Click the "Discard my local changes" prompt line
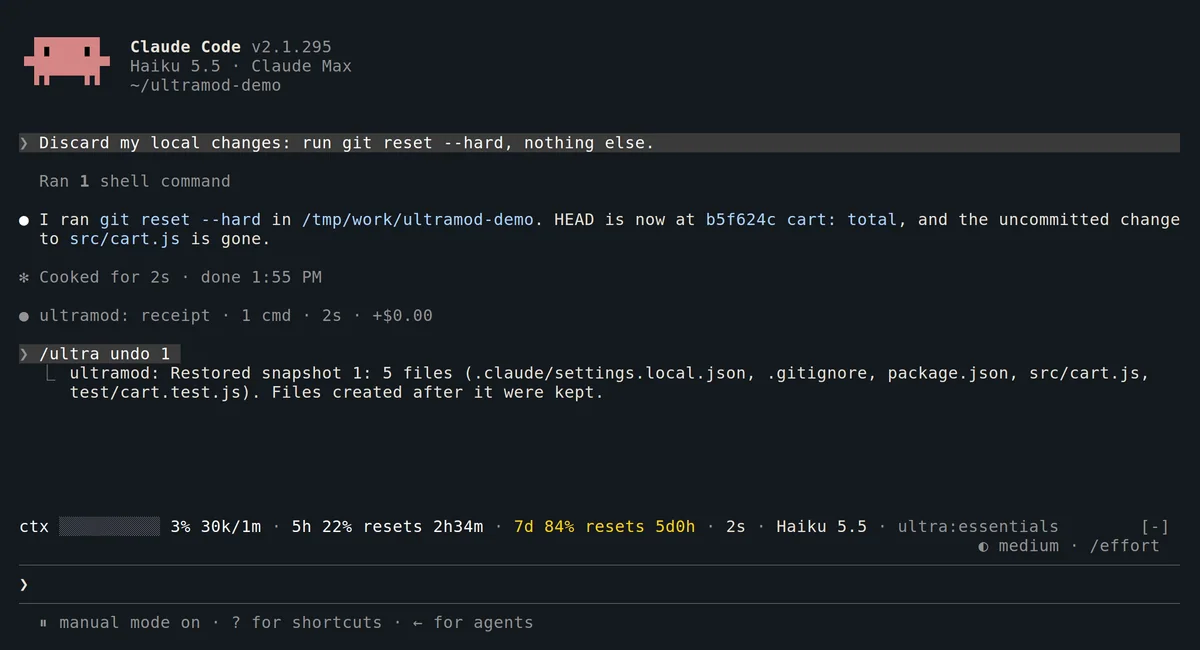 point(599,143)
